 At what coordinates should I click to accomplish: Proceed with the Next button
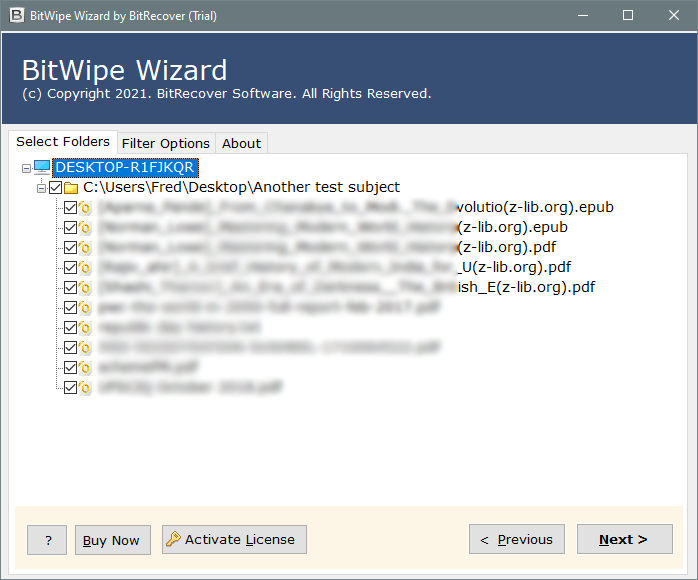[x=625, y=539]
